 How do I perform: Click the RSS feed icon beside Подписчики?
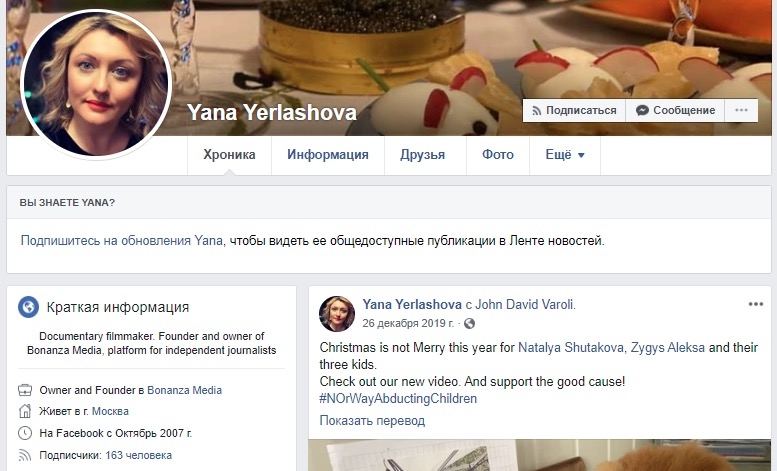tap(25, 455)
